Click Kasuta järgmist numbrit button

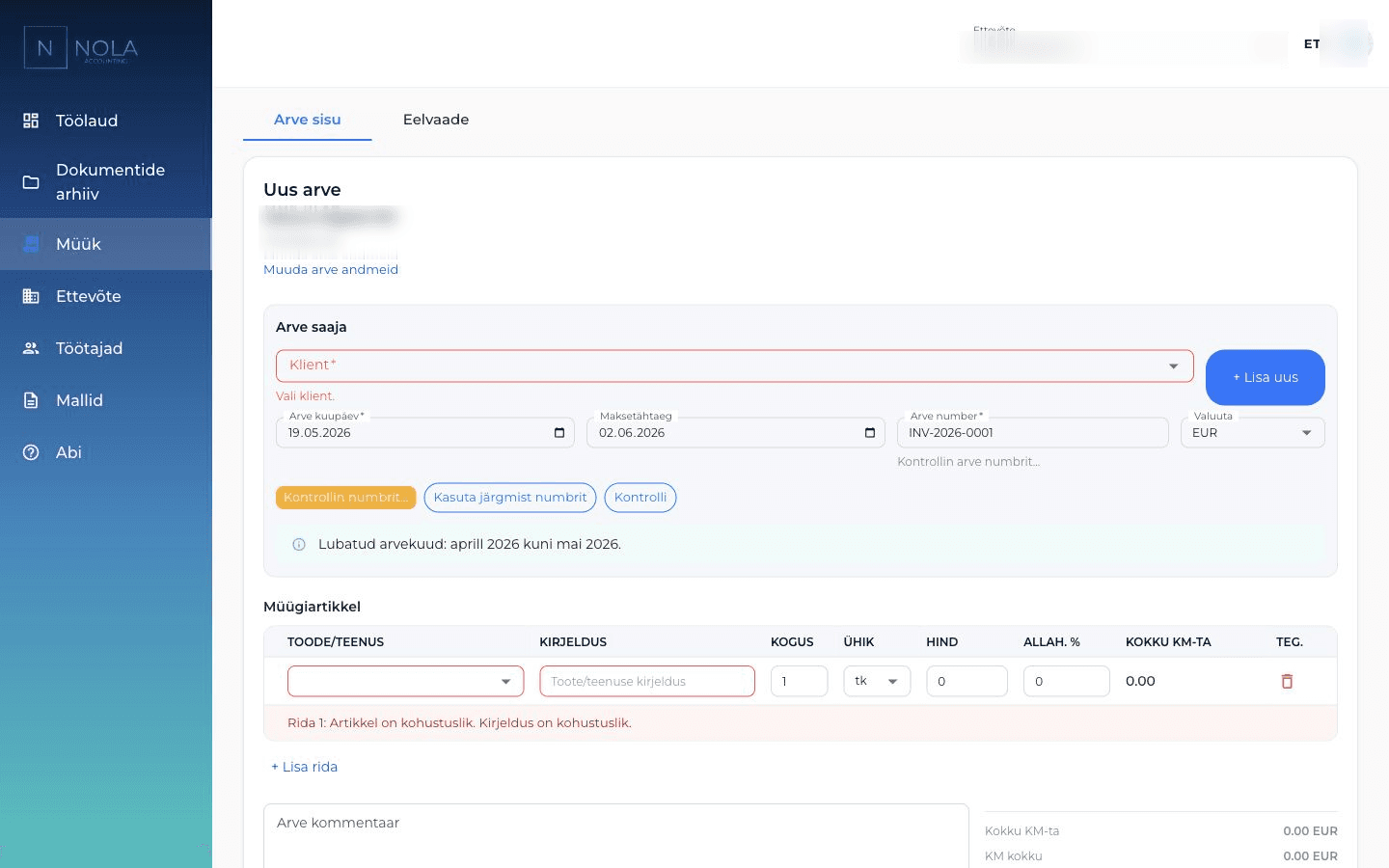(510, 498)
